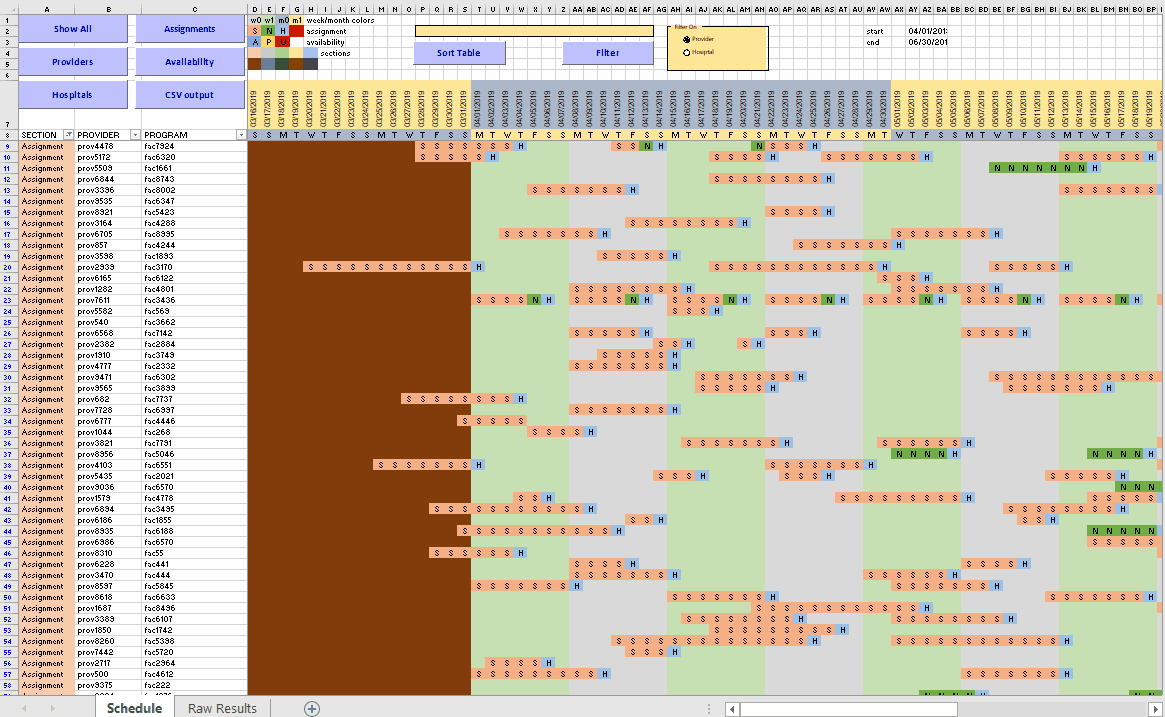Click the add new worksheet (+) icon
1165x717 pixels.
[x=311, y=708]
